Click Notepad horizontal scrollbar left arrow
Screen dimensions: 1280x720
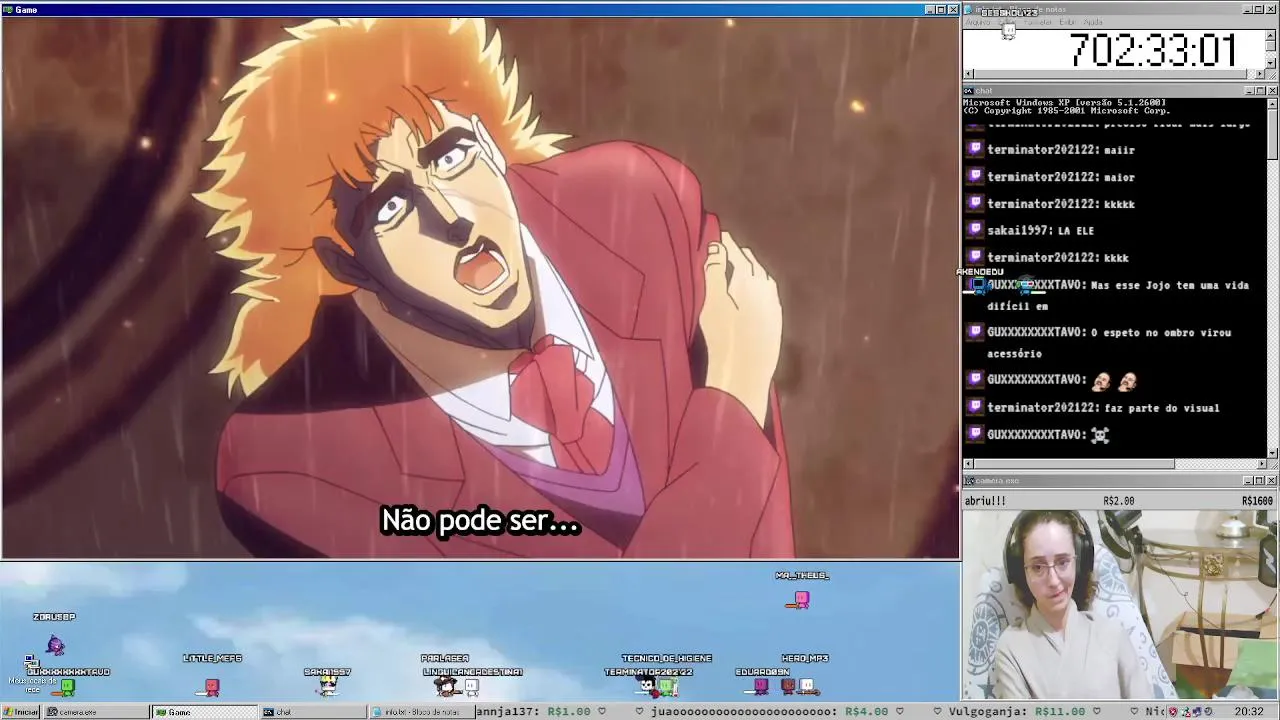coord(969,74)
